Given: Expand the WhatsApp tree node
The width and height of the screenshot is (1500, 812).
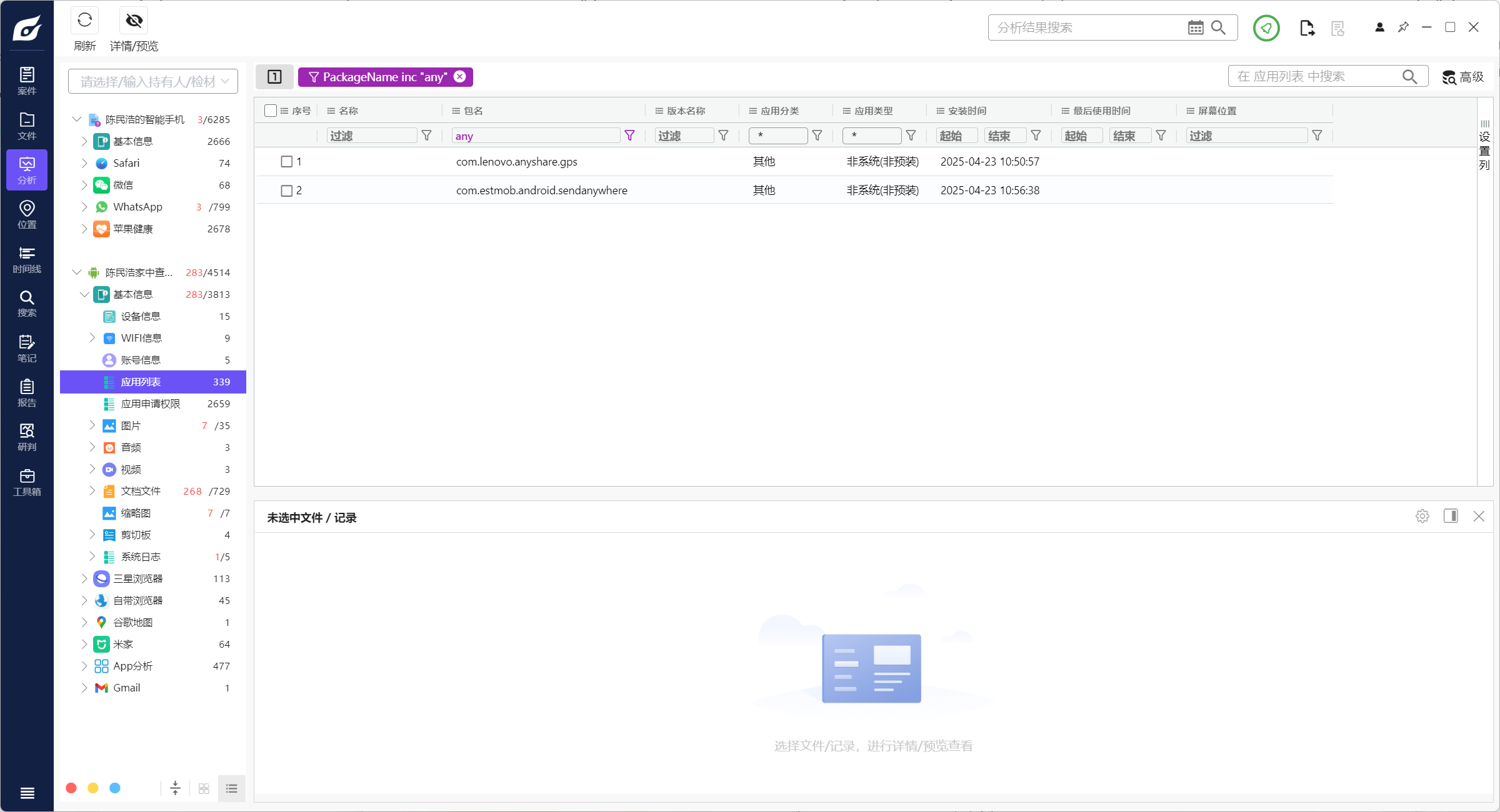Looking at the screenshot, I should pyautogui.click(x=84, y=207).
